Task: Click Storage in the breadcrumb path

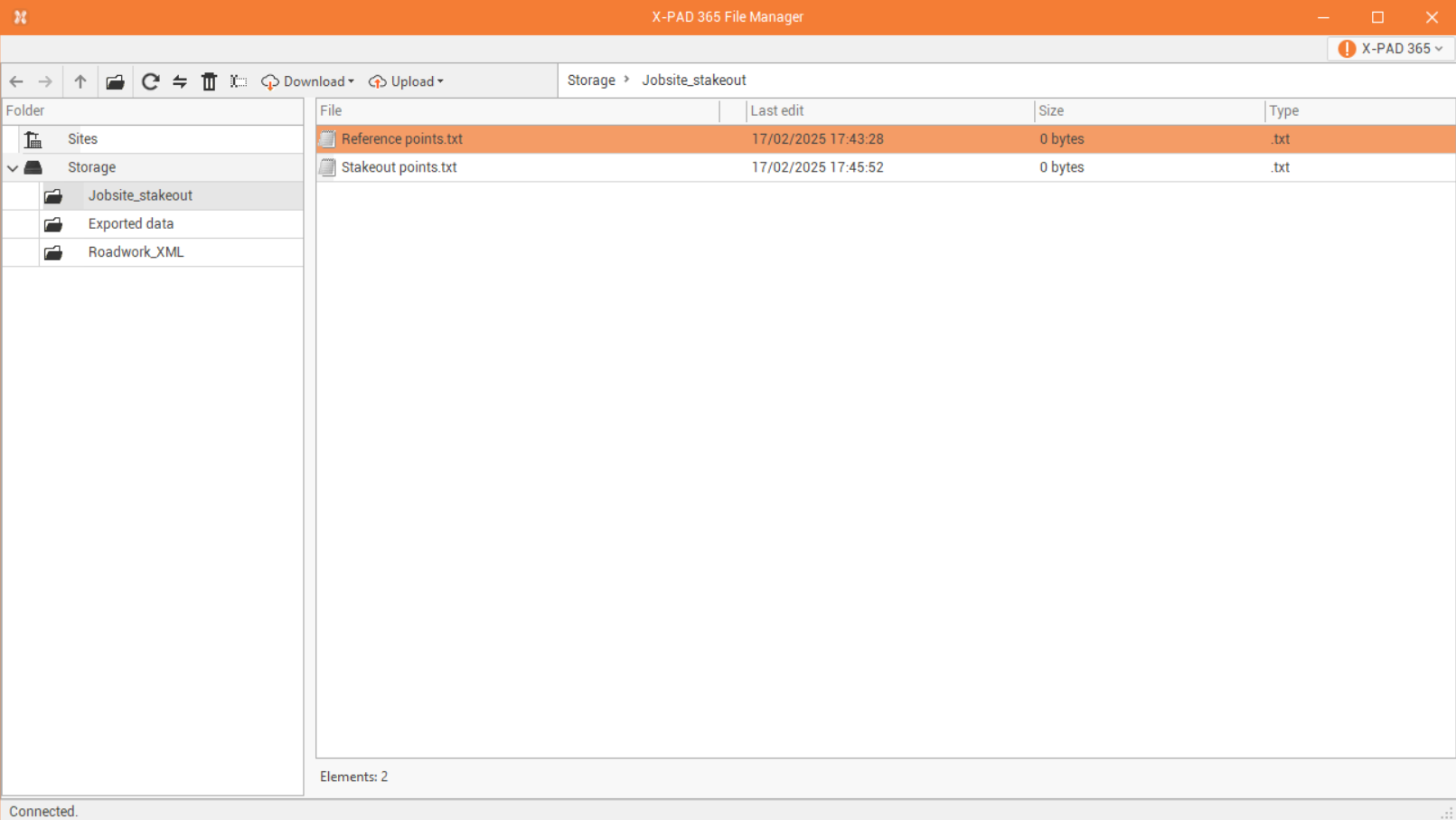Action: pyautogui.click(x=591, y=80)
